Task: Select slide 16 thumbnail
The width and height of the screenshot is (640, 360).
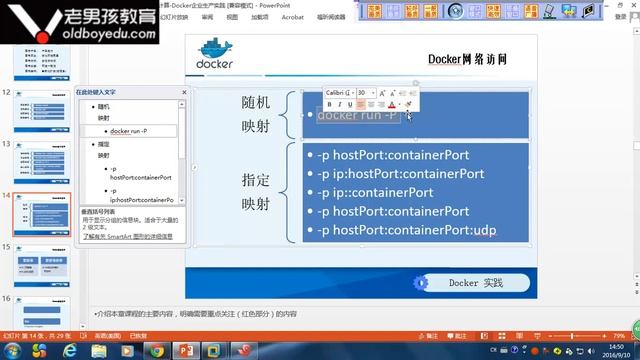Action: [42, 312]
